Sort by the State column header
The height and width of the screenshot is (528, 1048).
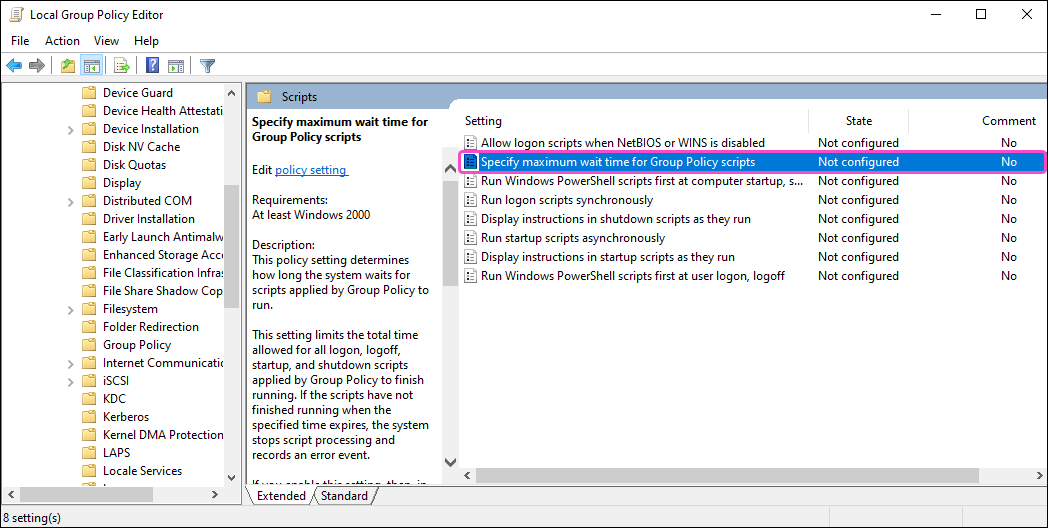click(x=859, y=121)
